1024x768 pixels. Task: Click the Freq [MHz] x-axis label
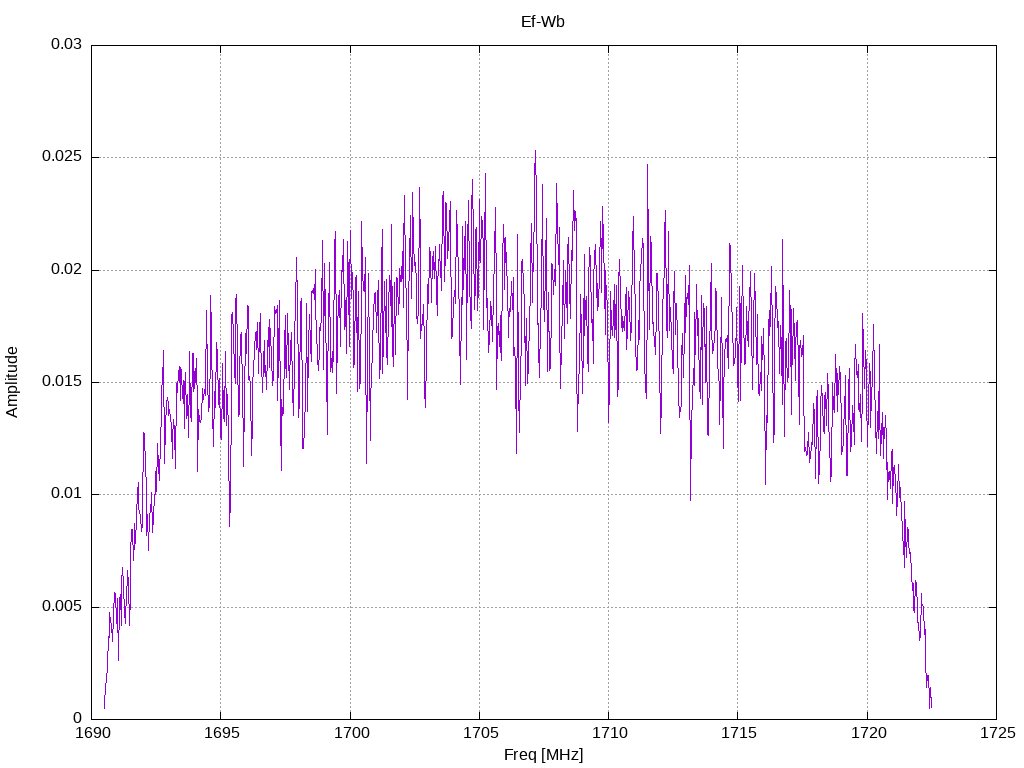[x=543, y=754]
